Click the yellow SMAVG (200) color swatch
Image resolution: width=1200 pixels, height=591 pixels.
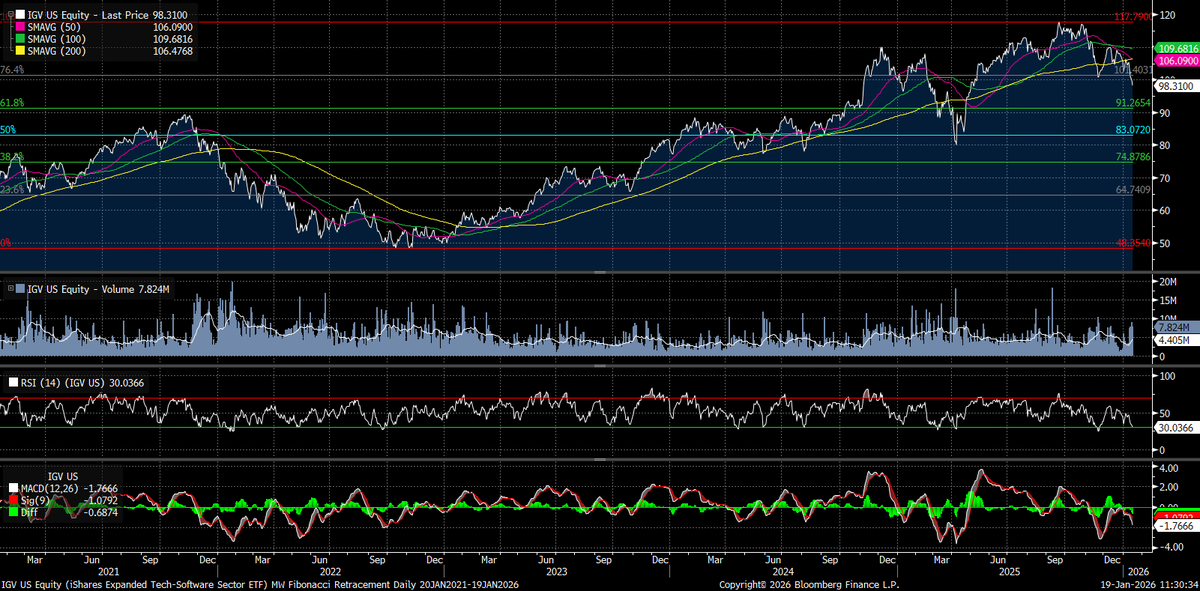pos(20,51)
